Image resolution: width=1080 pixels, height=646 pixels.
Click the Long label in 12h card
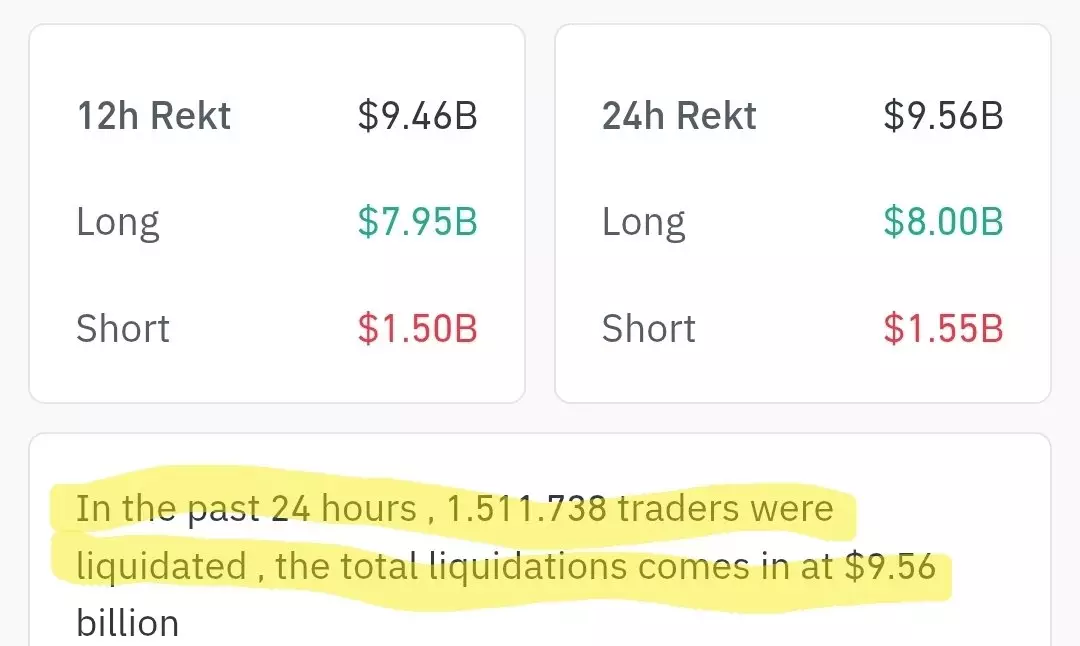[x=118, y=222]
